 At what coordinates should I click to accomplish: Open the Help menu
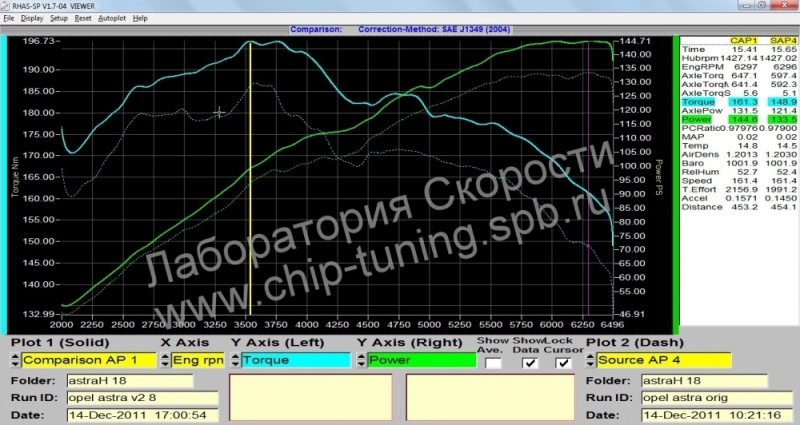140,18
